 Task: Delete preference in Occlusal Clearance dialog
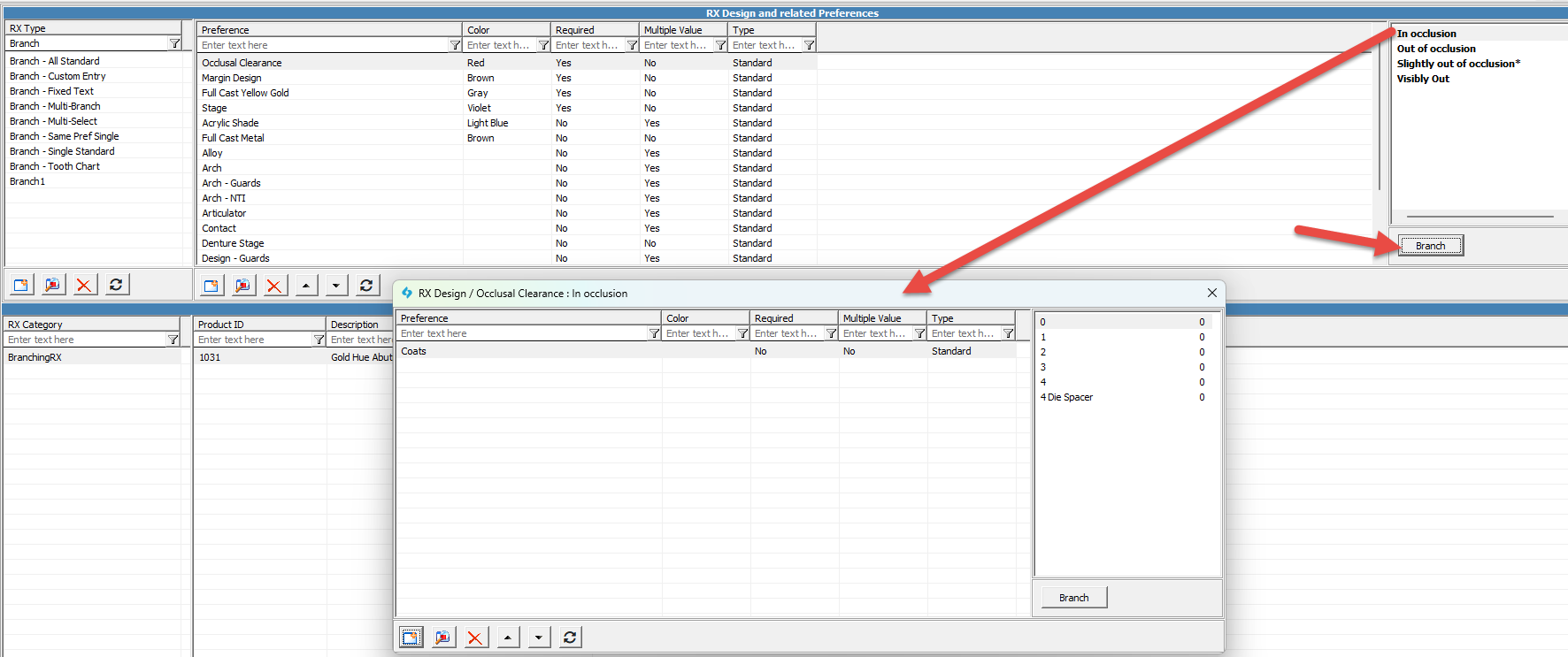(475, 637)
